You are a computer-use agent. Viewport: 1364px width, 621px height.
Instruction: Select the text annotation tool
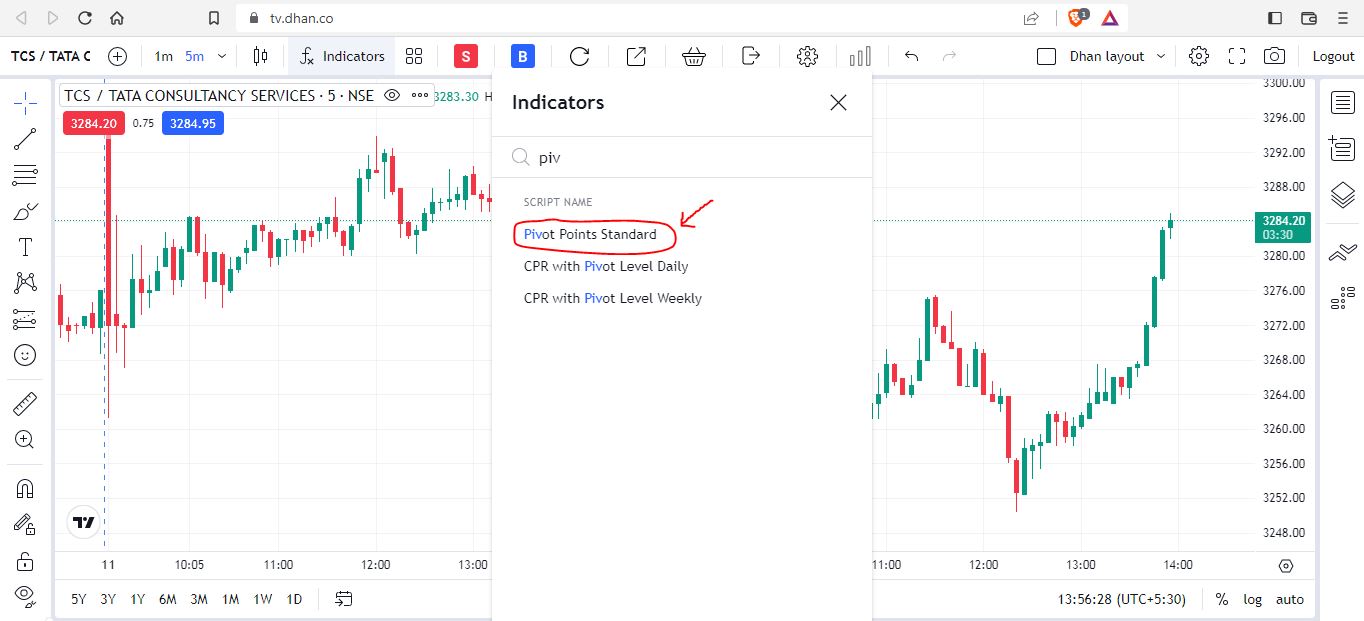25,247
